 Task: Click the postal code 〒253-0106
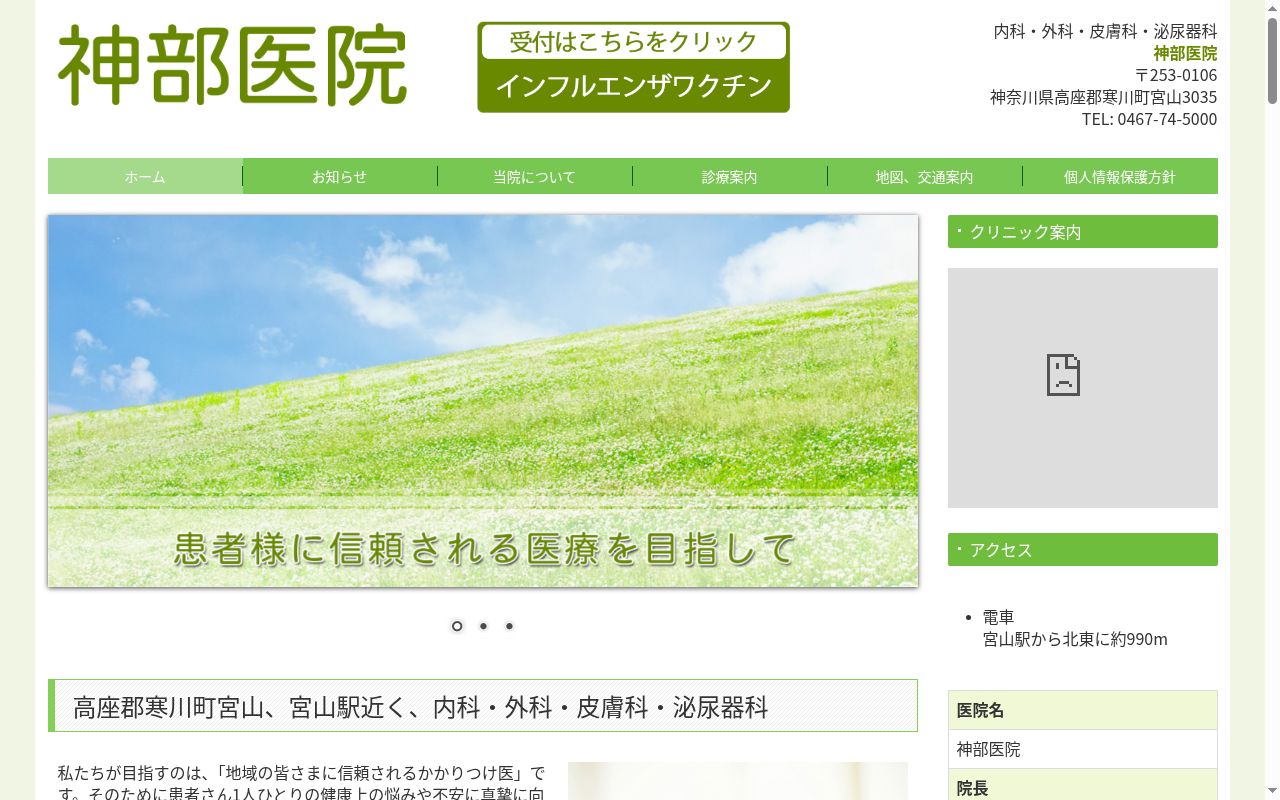pyautogui.click(x=1176, y=75)
